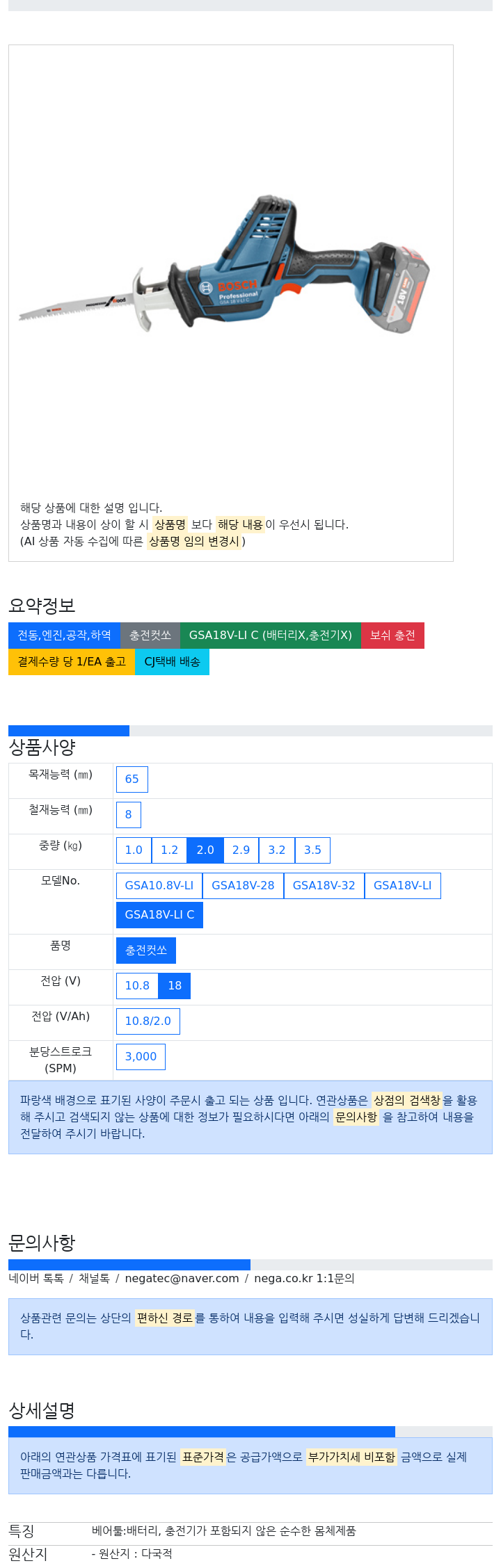Select the yellow 결제수량 당 1/EA 출고 tag
Image resolution: width=501 pixels, height=1568 pixels.
click(x=72, y=661)
